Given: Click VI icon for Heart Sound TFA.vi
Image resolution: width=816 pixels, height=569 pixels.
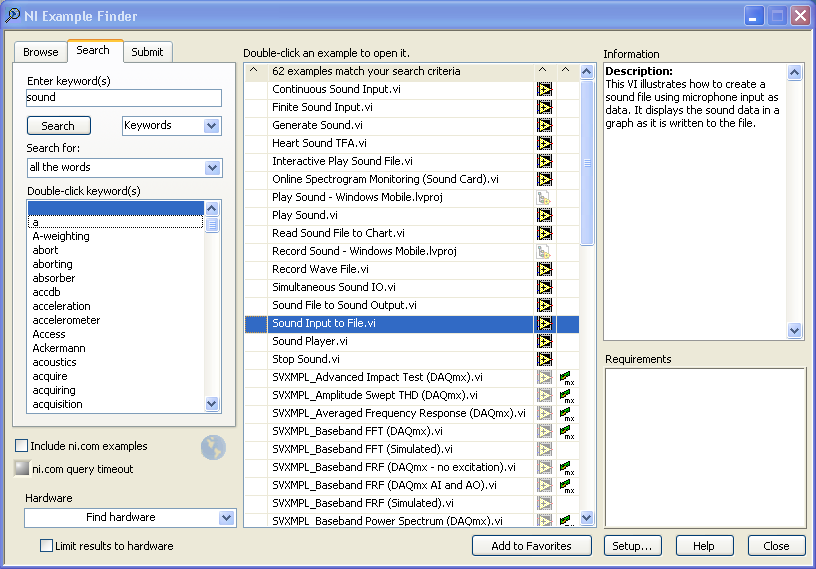Looking at the screenshot, I should pos(544,143).
